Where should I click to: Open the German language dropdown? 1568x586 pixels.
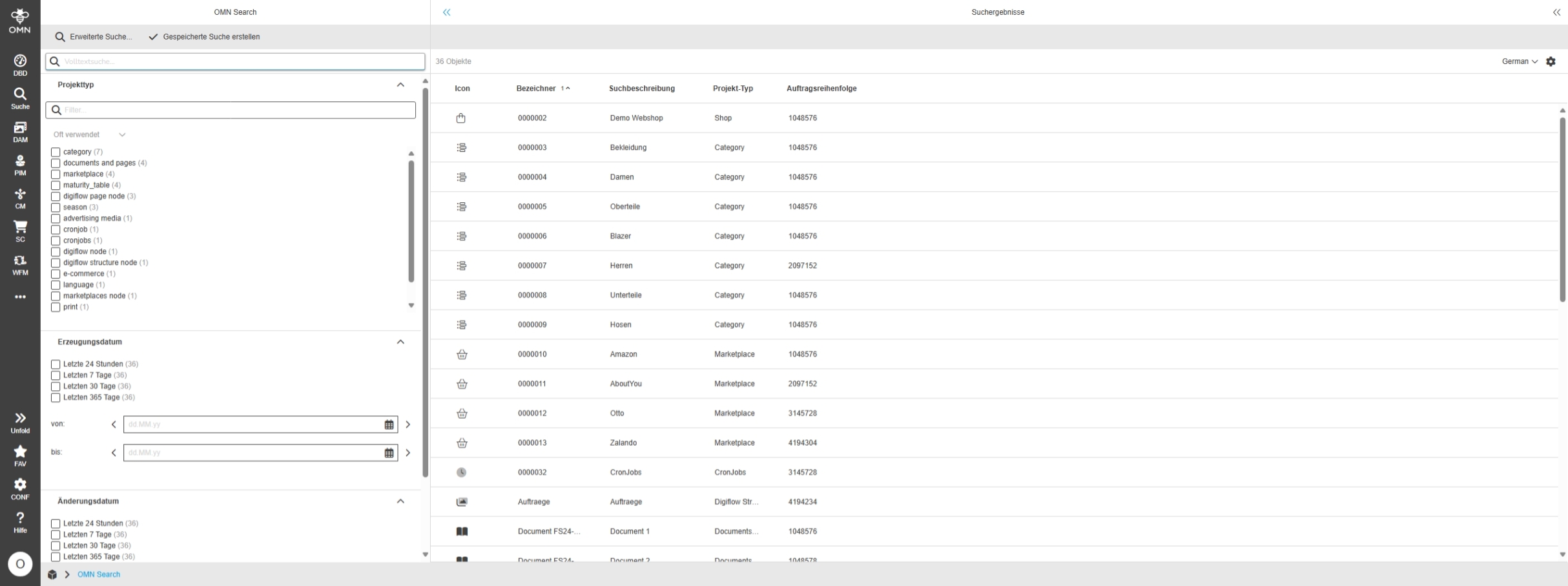point(1520,61)
